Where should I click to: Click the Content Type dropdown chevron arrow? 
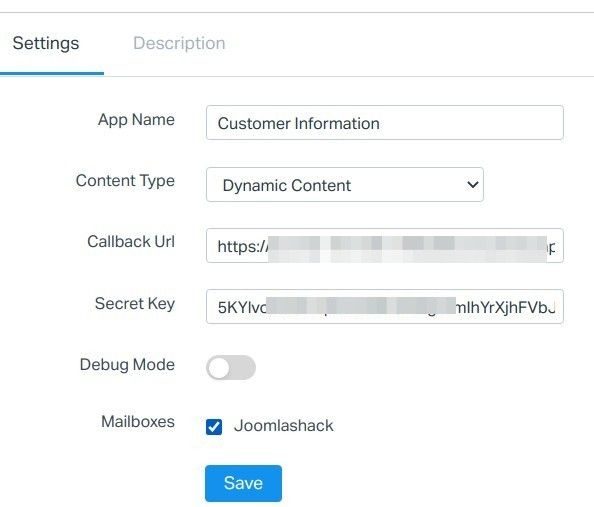472,185
